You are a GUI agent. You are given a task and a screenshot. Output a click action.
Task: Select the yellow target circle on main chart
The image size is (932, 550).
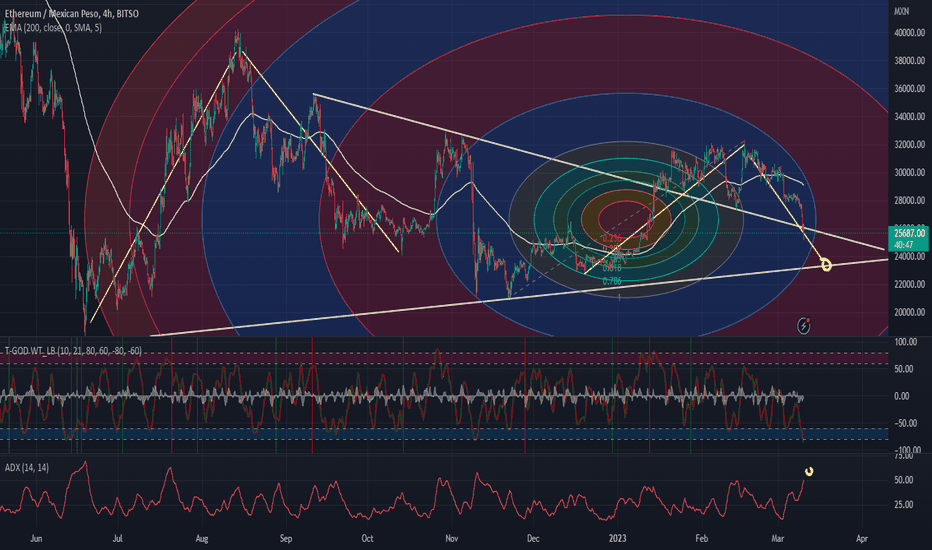(x=826, y=265)
